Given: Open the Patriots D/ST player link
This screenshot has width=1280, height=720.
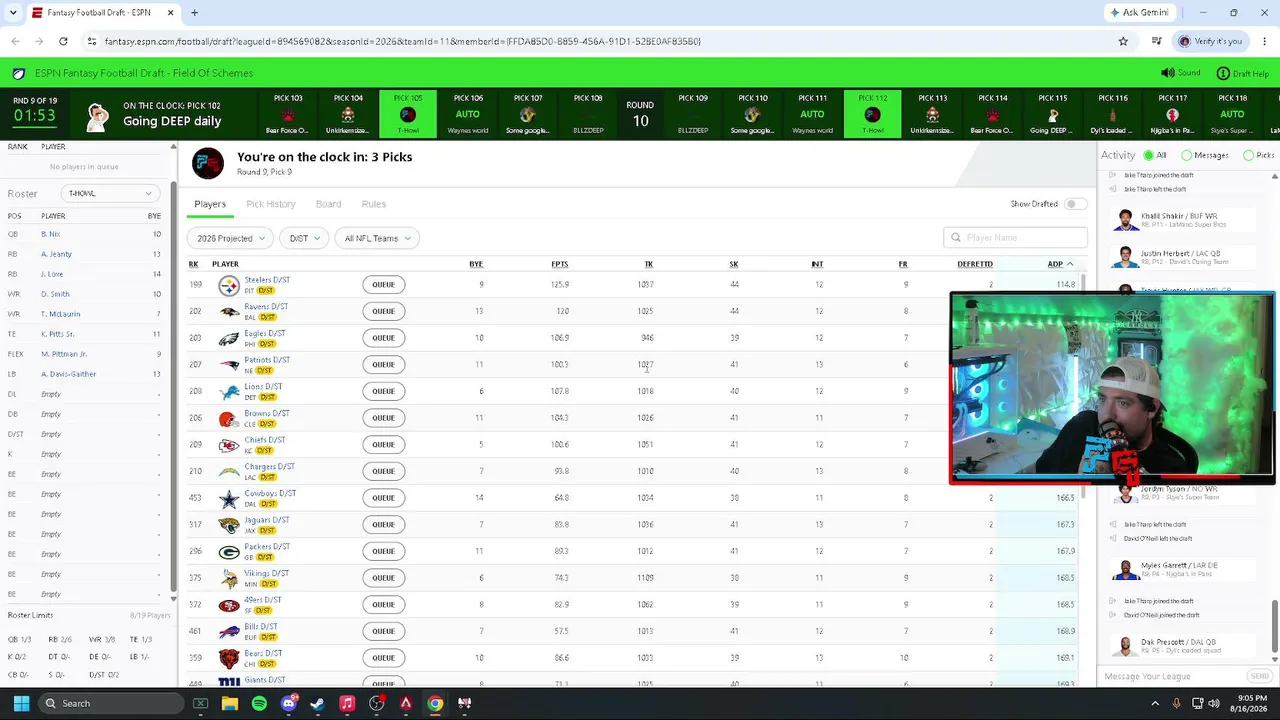Looking at the screenshot, I should [267, 360].
